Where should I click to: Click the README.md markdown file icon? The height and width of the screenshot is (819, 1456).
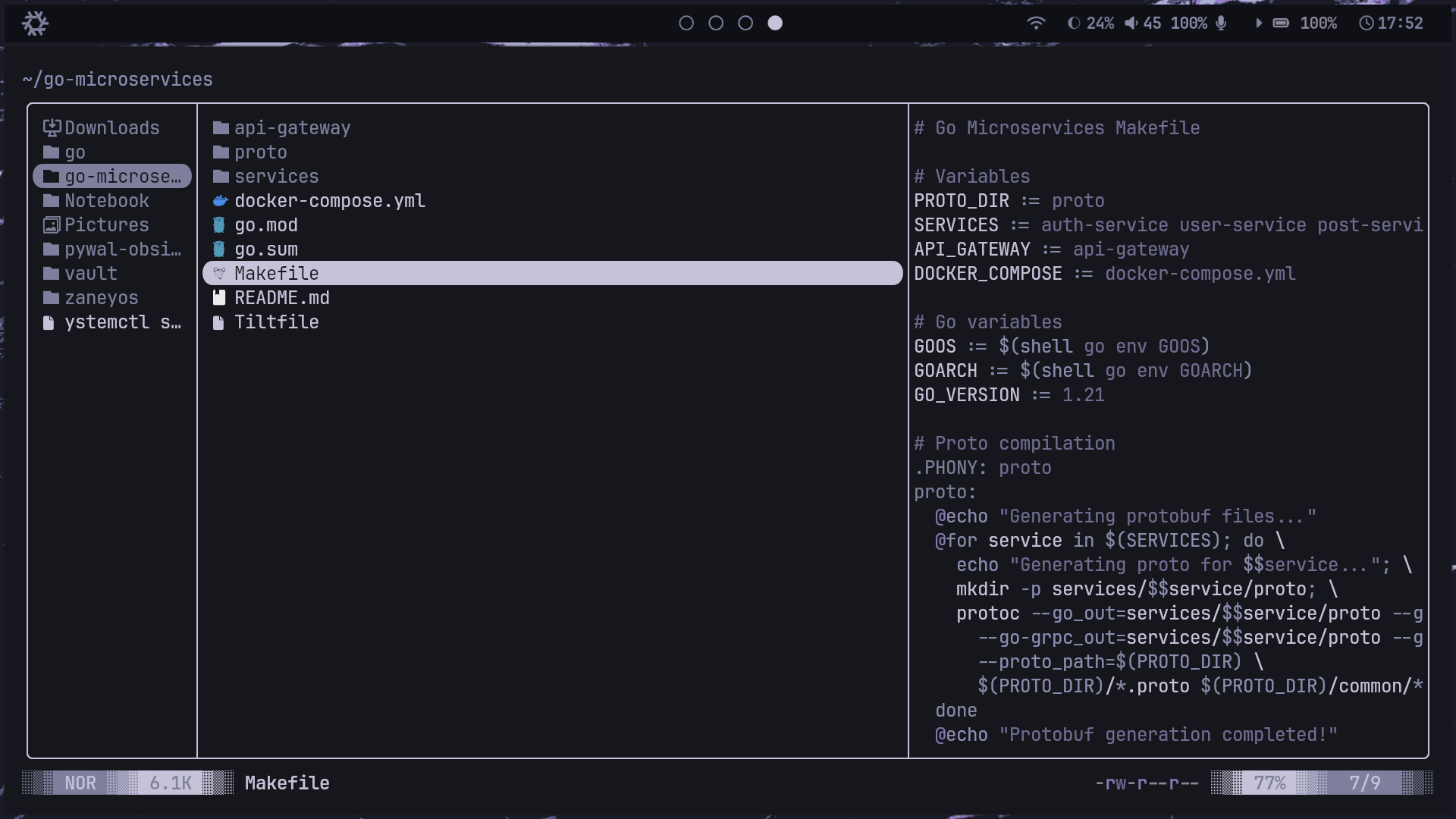(x=219, y=297)
